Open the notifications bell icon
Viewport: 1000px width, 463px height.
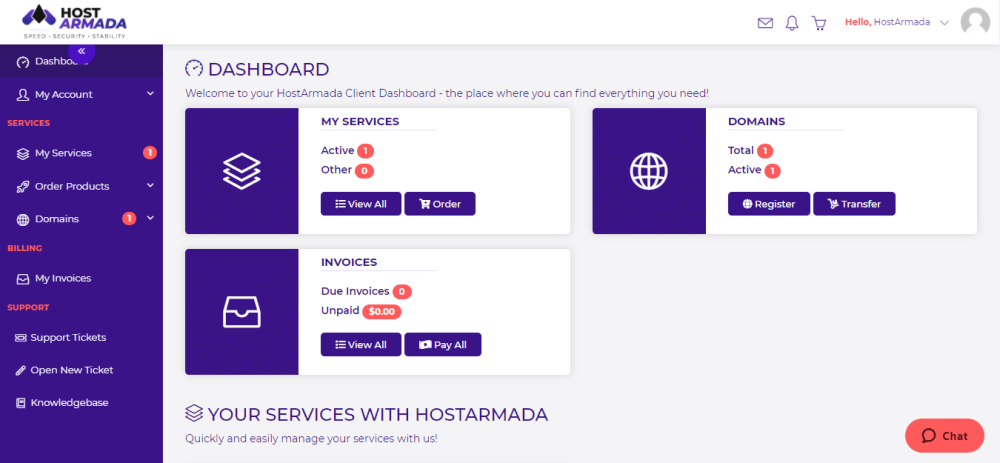(x=791, y=23)
